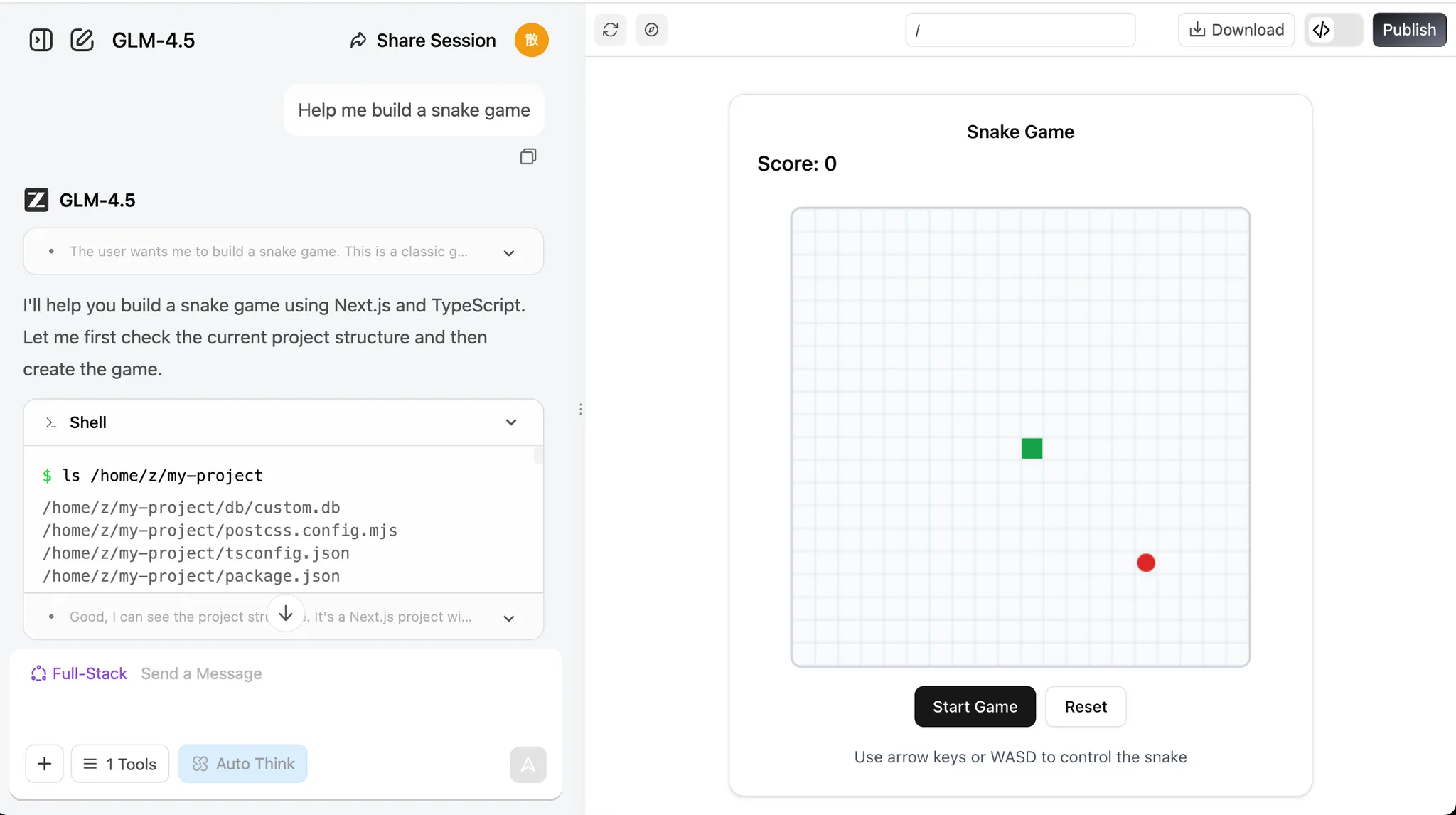This screenshot has height=815, width=1456.
Task: Add attachment with the plus button
Action: coord(44,764)
